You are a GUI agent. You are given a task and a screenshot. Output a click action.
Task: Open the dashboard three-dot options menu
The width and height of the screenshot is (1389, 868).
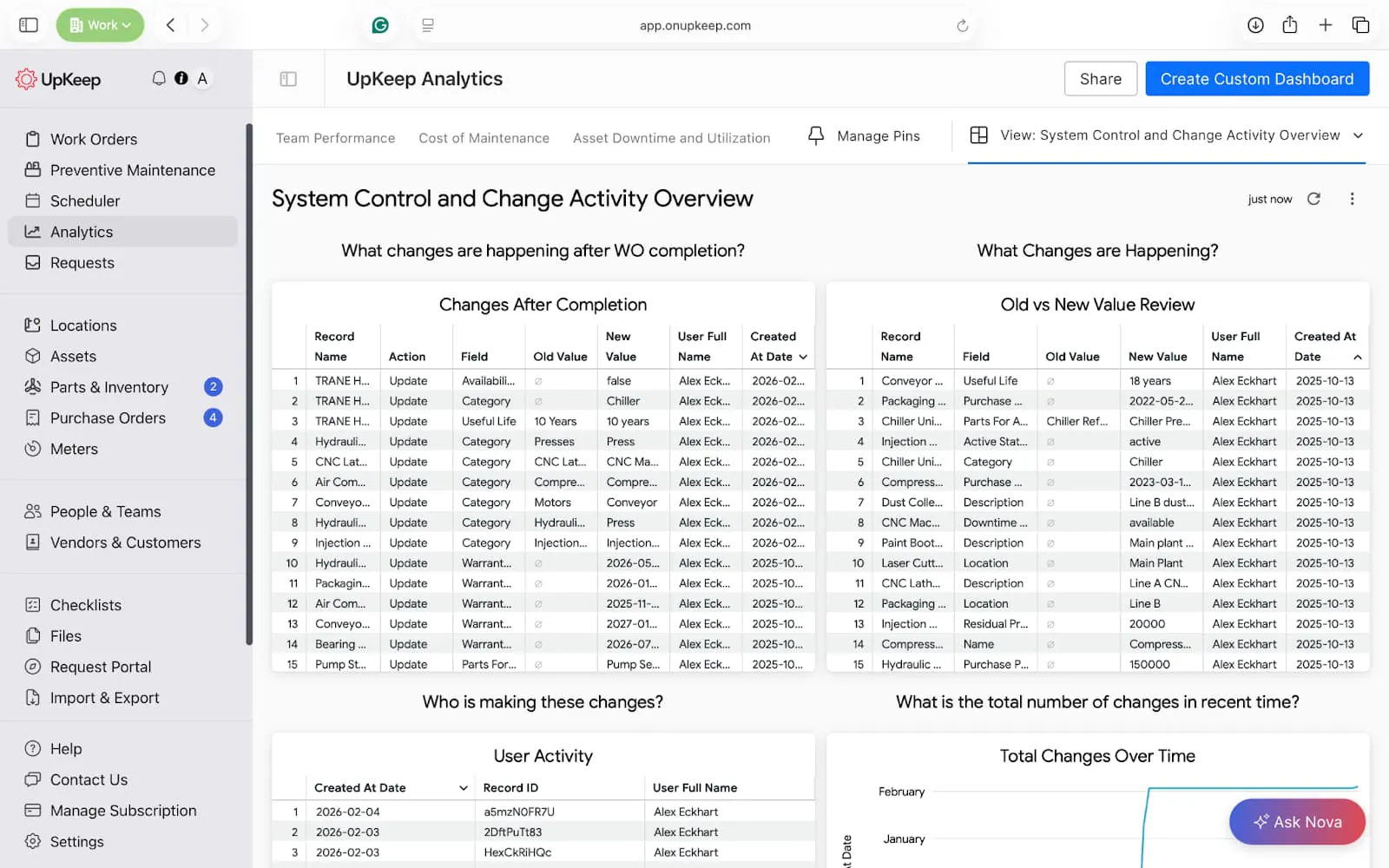click(x=1352, y=199)
